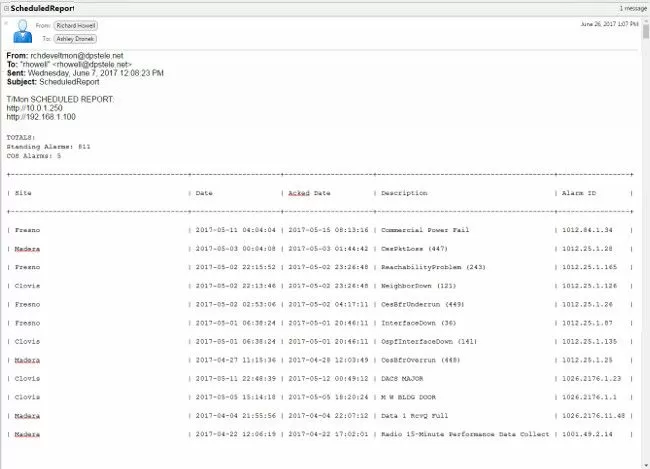Click the sender avatar icon

[23, 33]
